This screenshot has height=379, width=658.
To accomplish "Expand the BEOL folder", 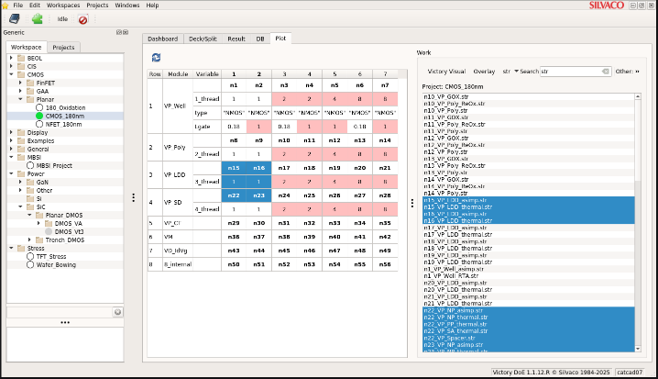I will pos(11,58).
